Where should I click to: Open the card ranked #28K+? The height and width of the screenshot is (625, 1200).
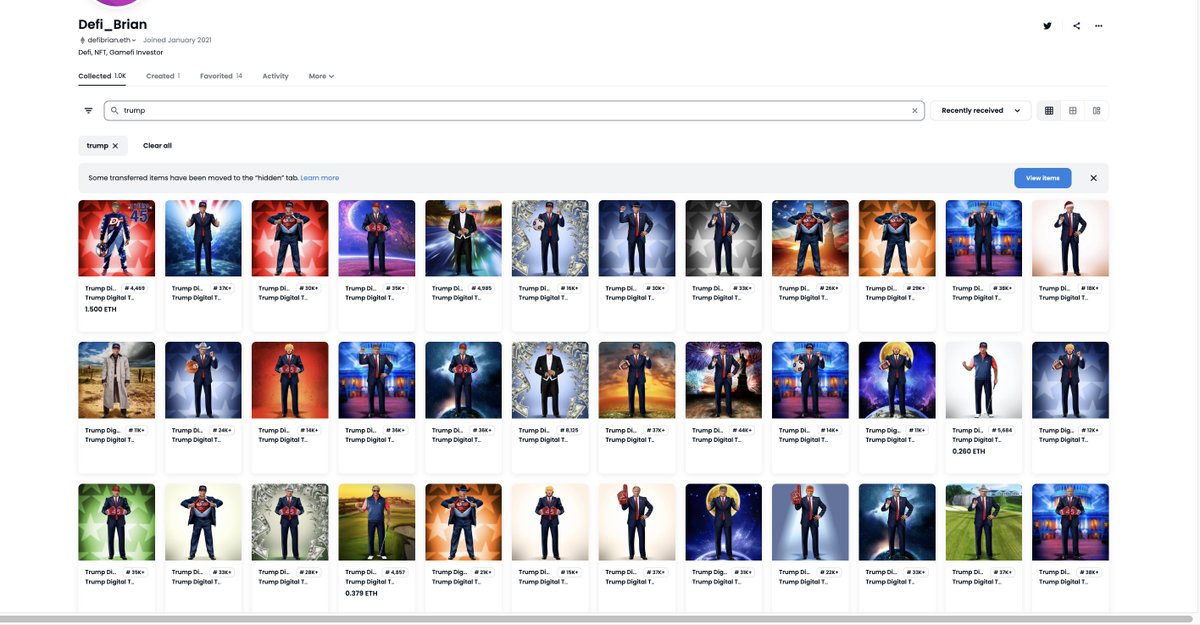pyautogui.click(x=290, y=547)
